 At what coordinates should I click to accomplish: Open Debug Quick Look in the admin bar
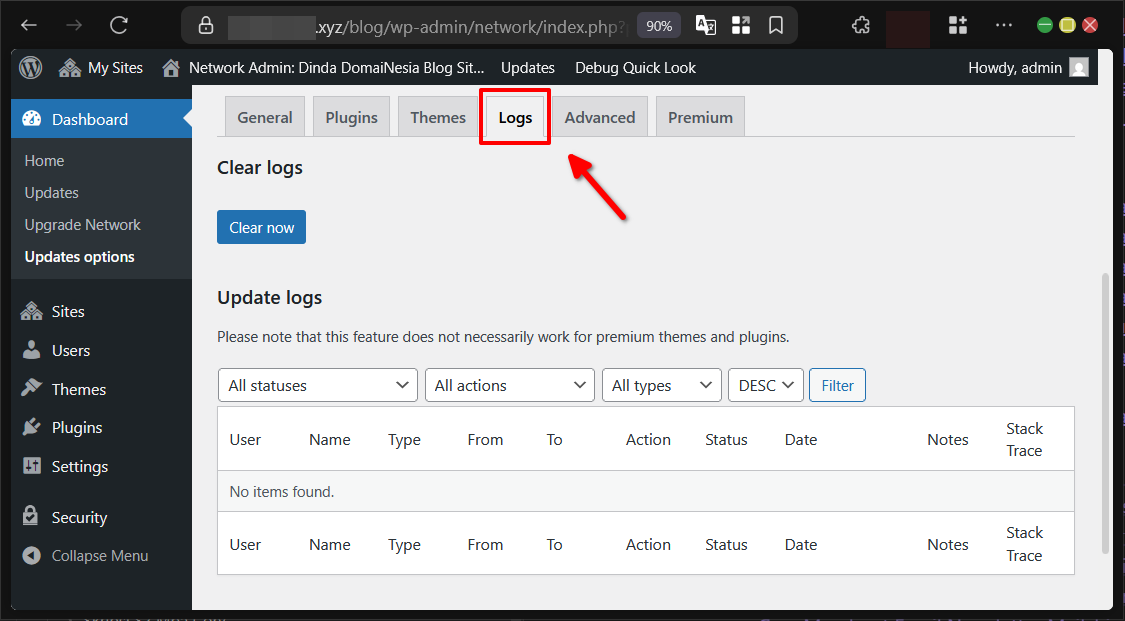(x=635, y=67)
